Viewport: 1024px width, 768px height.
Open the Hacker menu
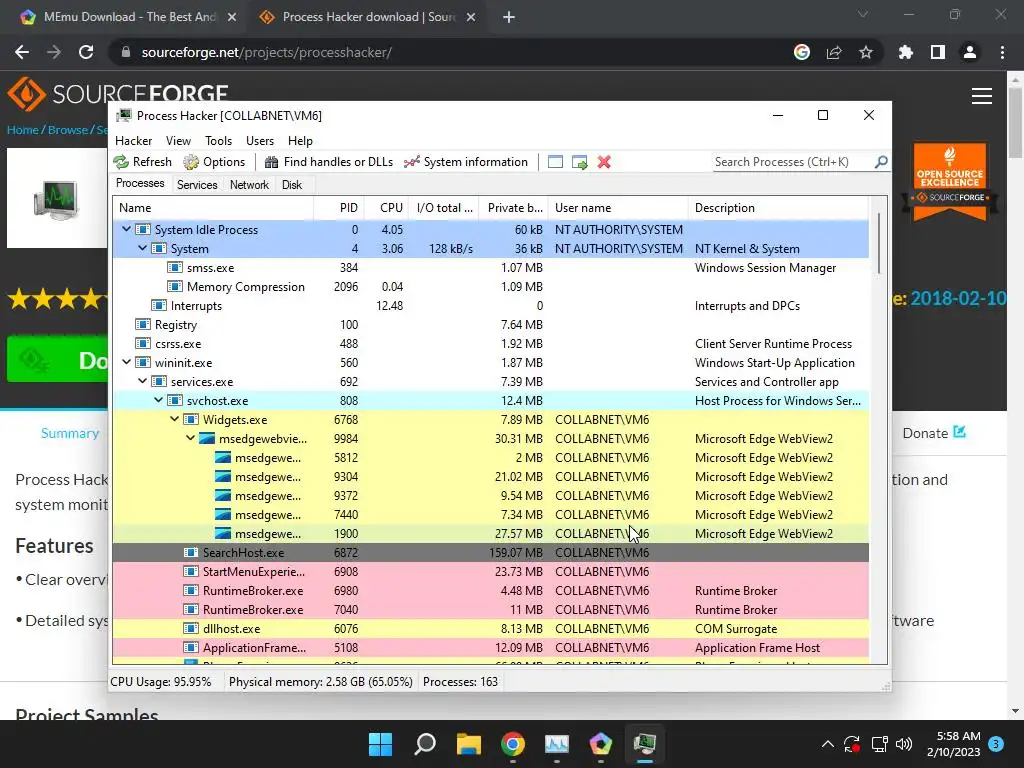coord(133,141)
